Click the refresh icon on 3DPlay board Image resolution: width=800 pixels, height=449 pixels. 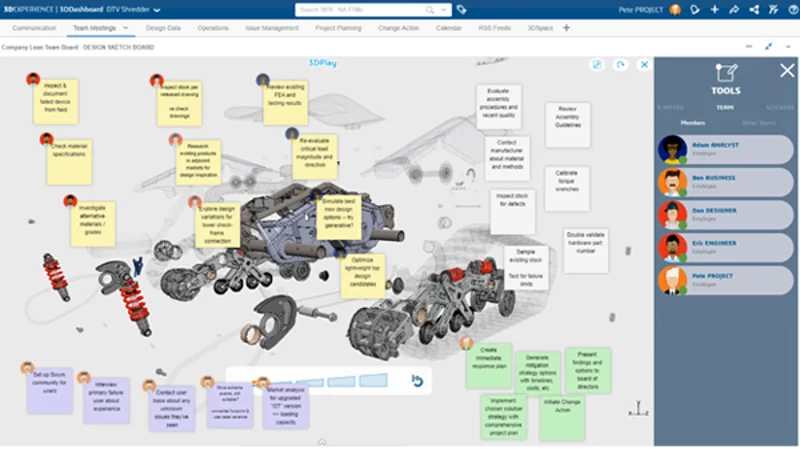[x=620, y=65]
